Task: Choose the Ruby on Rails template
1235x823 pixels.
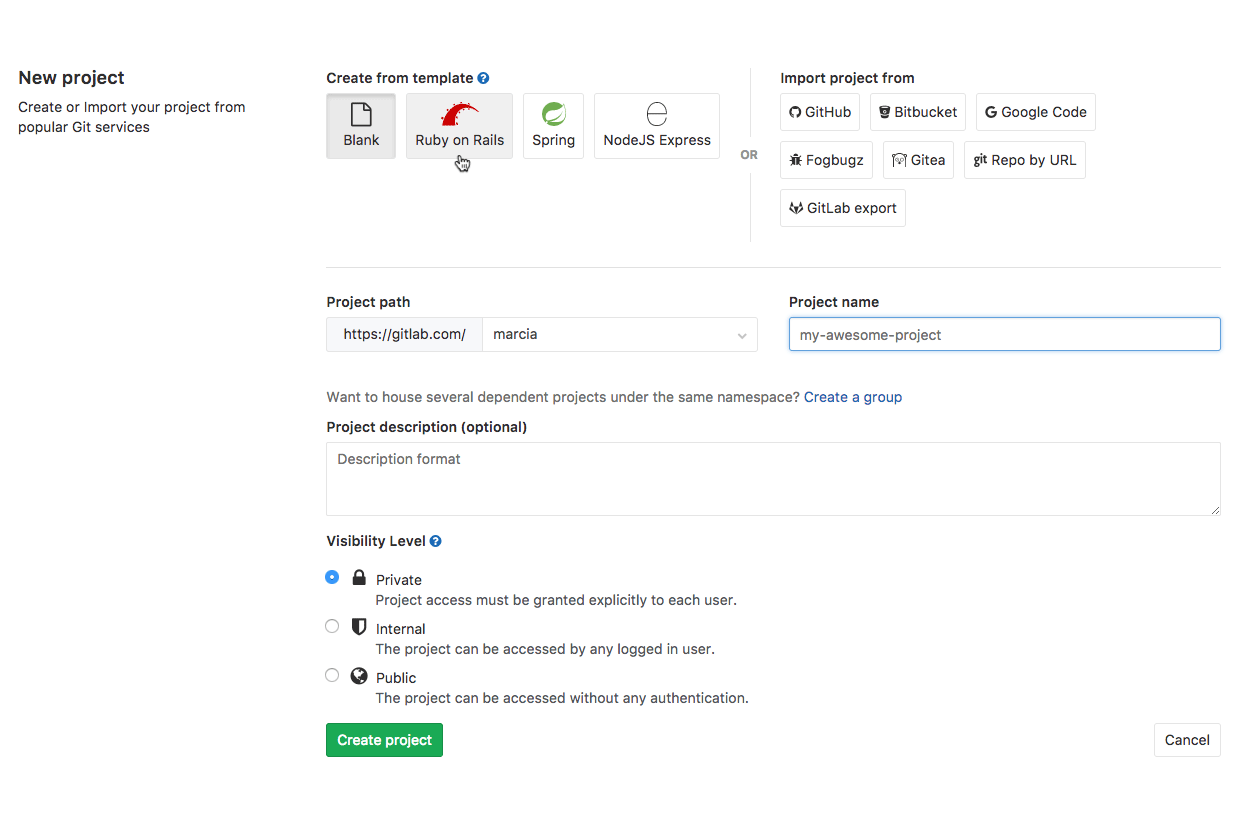Action: click(x=459, y=126)
